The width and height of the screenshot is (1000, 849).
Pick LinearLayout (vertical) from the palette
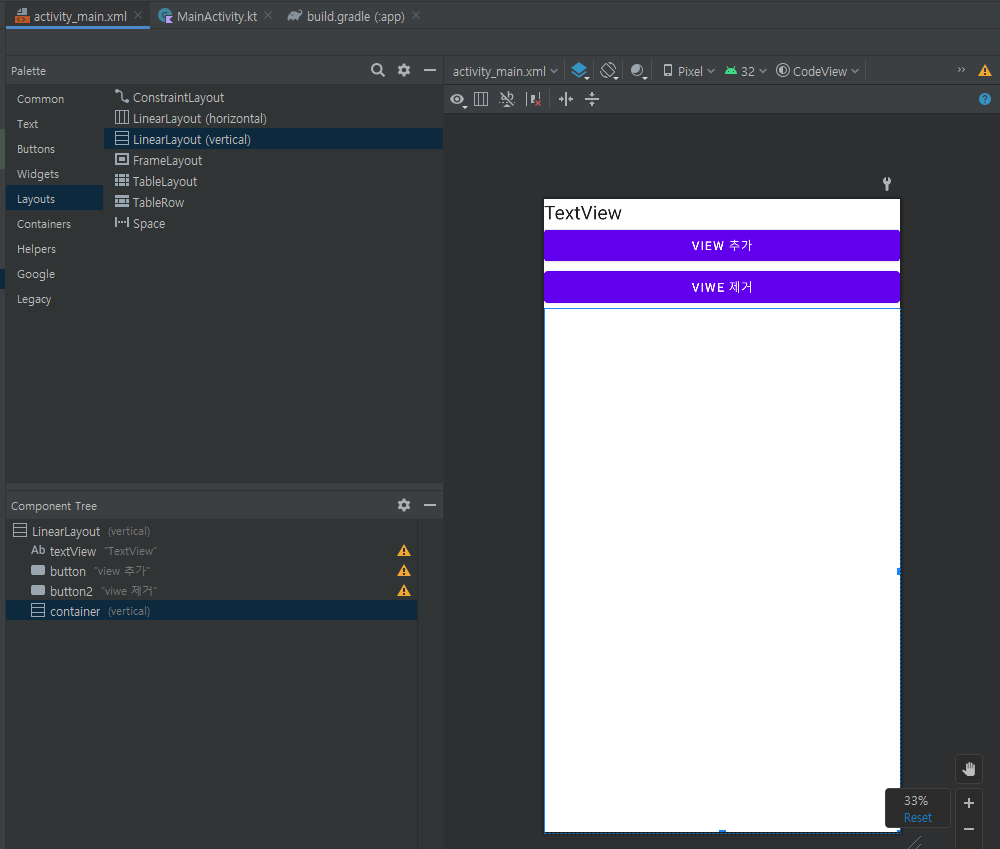274,139
